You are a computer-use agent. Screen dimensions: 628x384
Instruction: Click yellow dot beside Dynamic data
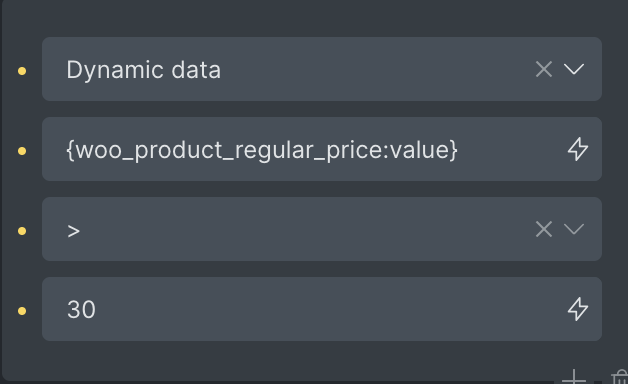tap(22, 71)
